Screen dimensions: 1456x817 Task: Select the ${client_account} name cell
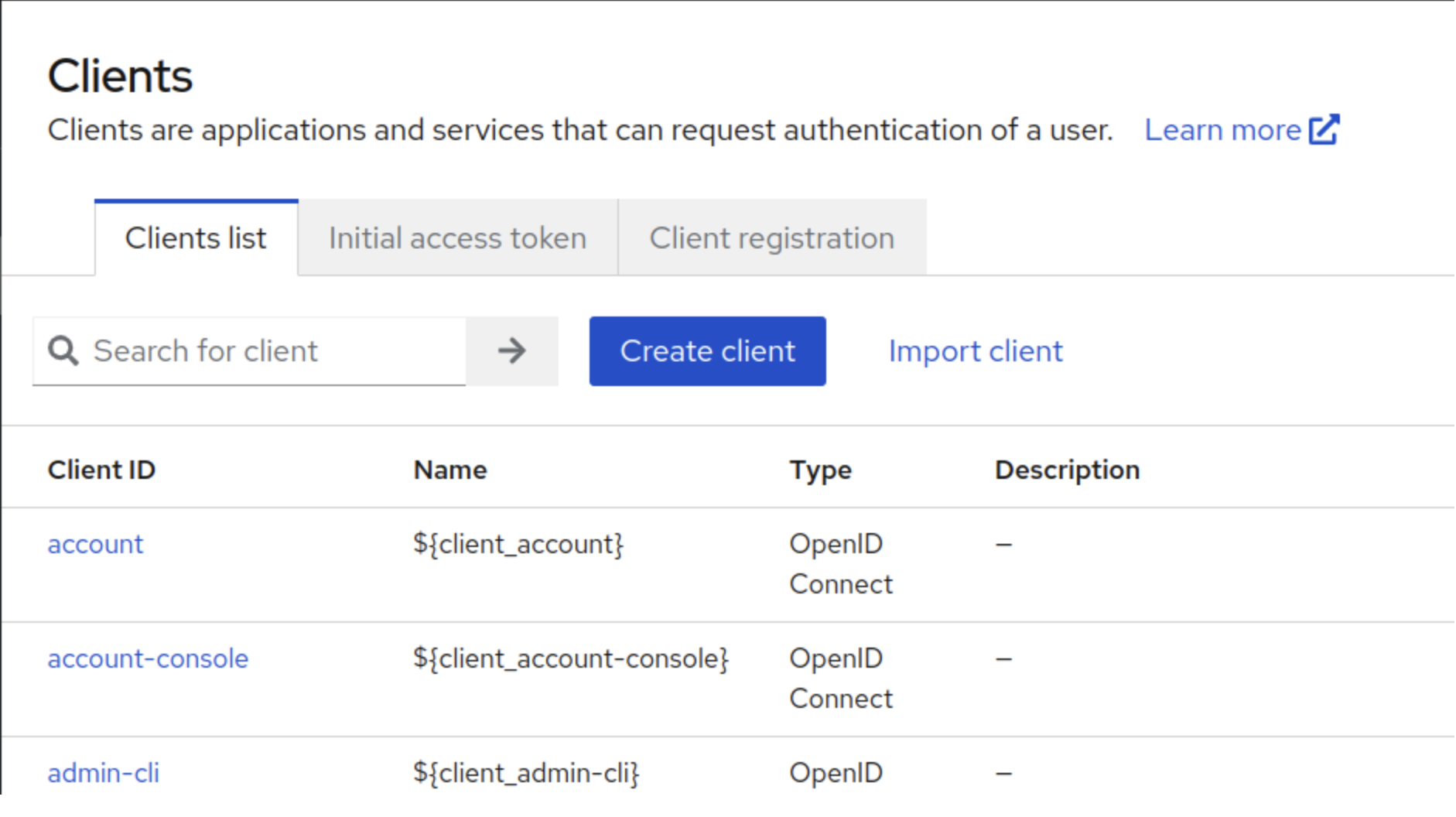pos(518,544)
